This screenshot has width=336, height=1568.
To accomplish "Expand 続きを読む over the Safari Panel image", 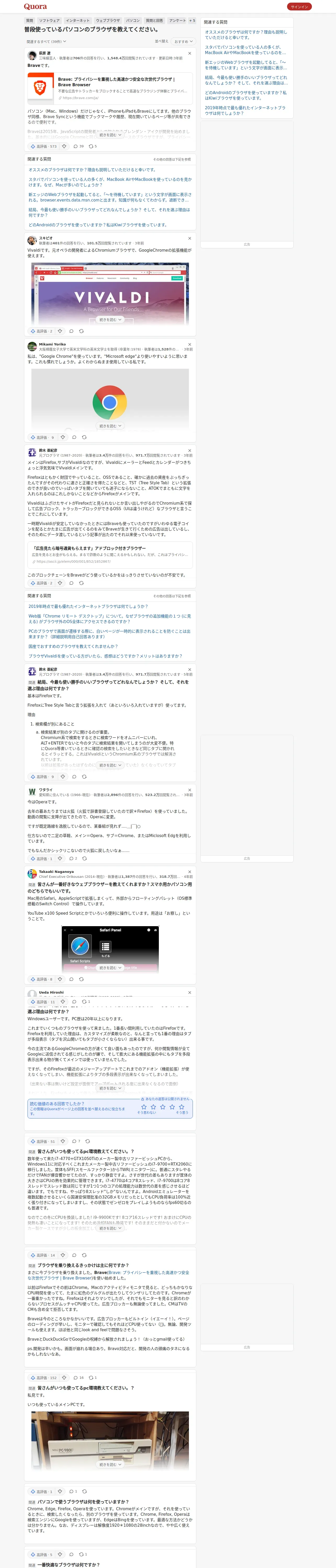I will point(110,968).
